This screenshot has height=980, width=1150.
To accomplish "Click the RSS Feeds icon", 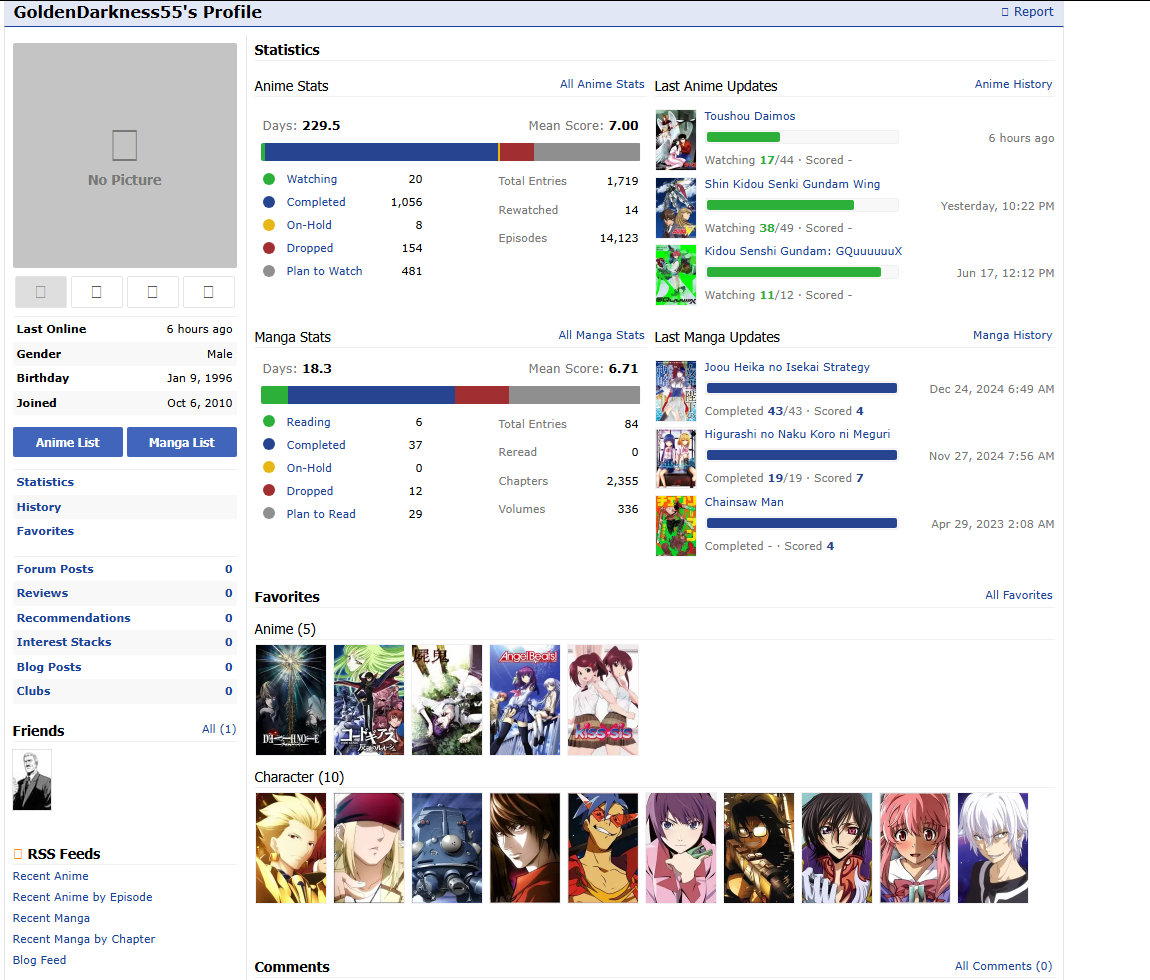I will (x=18, y=854).
